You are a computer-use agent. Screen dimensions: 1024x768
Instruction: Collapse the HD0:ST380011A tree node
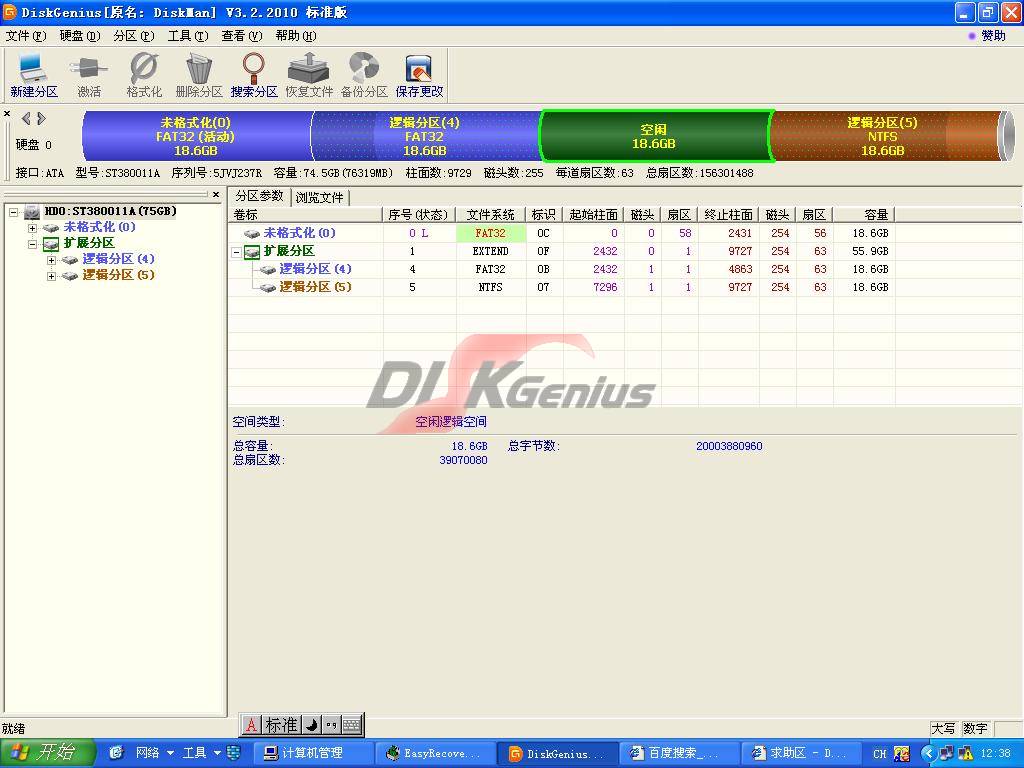13,212
